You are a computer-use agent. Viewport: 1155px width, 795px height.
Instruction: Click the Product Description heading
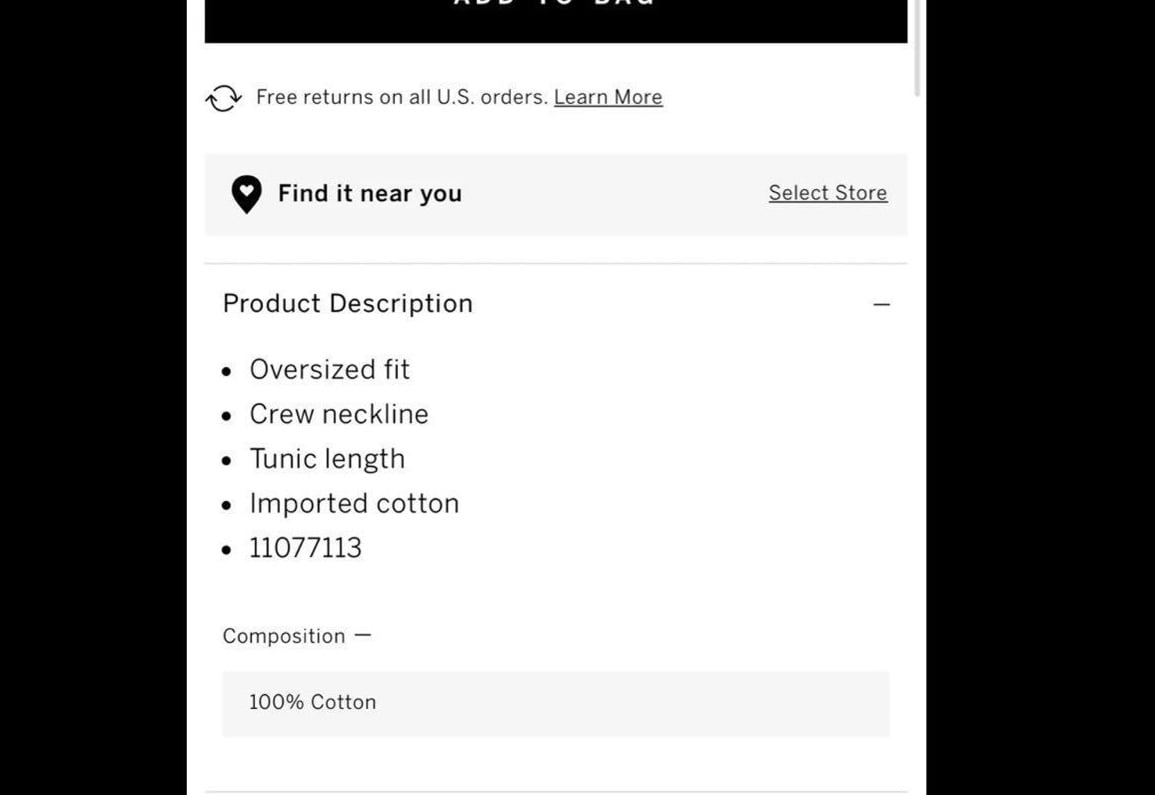[x=348, y=304]
